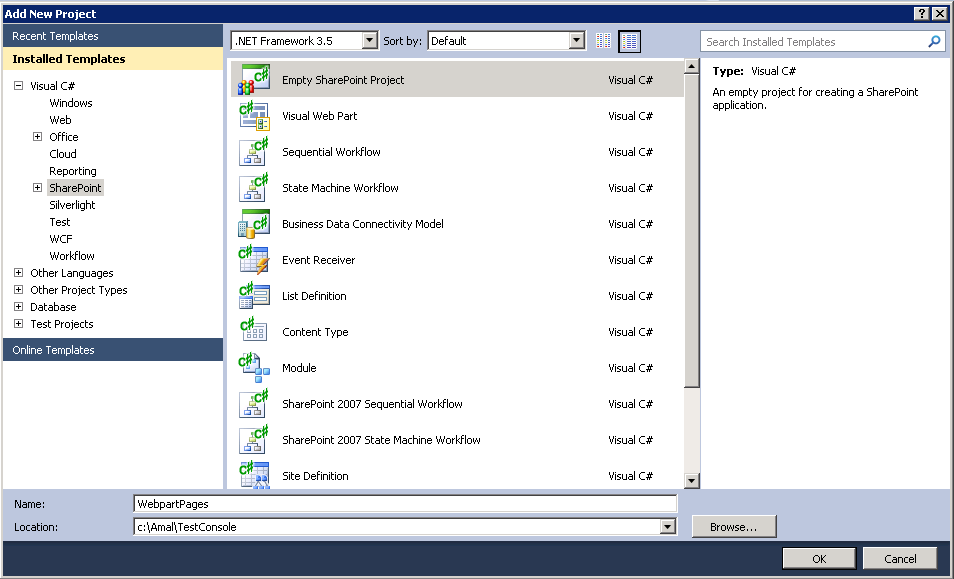Click the Site Definition name text
The width and height of the screenshot is (954, 579).
315,476
